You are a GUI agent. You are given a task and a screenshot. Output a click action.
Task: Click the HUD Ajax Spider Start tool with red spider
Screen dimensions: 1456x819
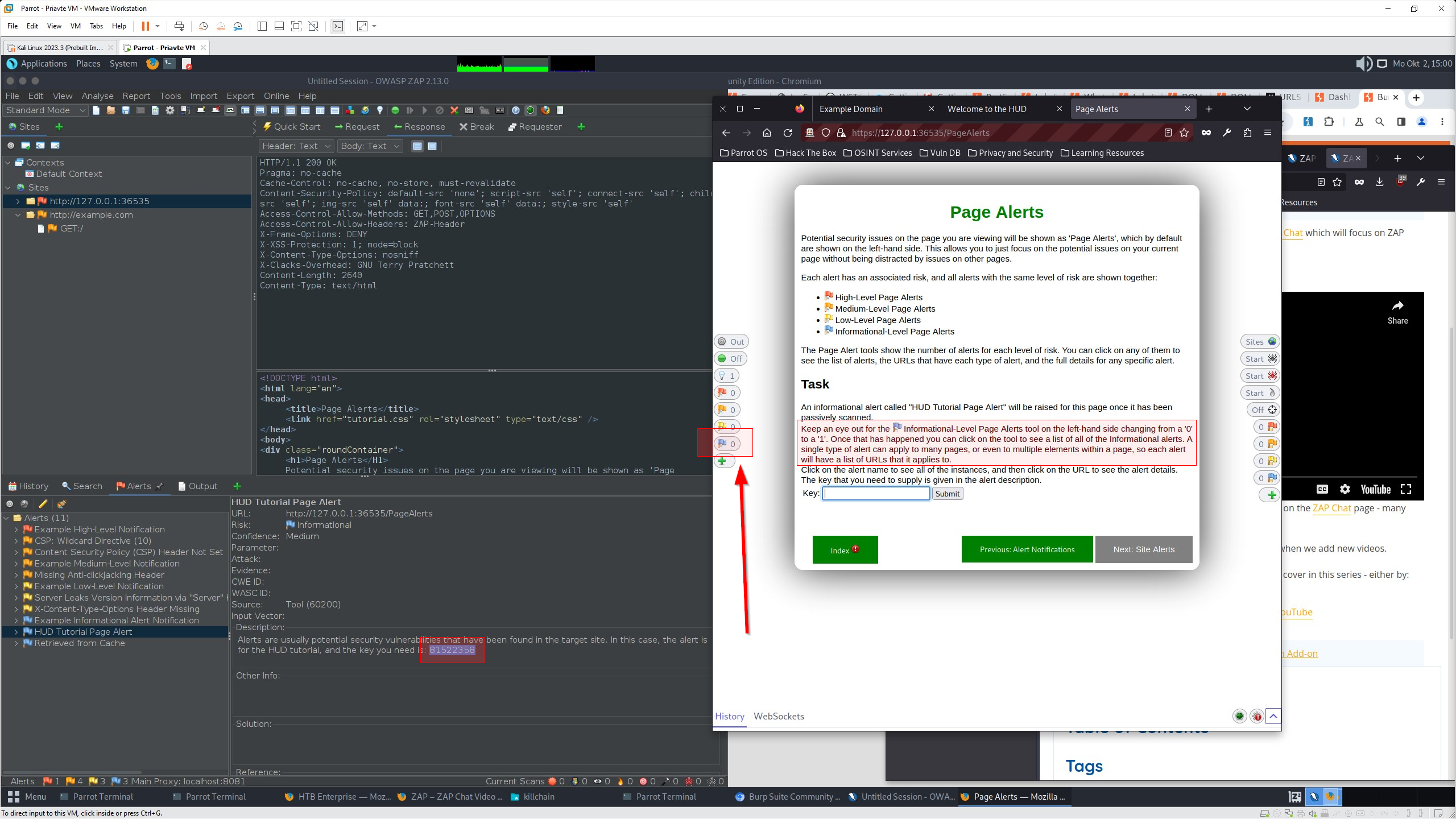point(1260,376)
